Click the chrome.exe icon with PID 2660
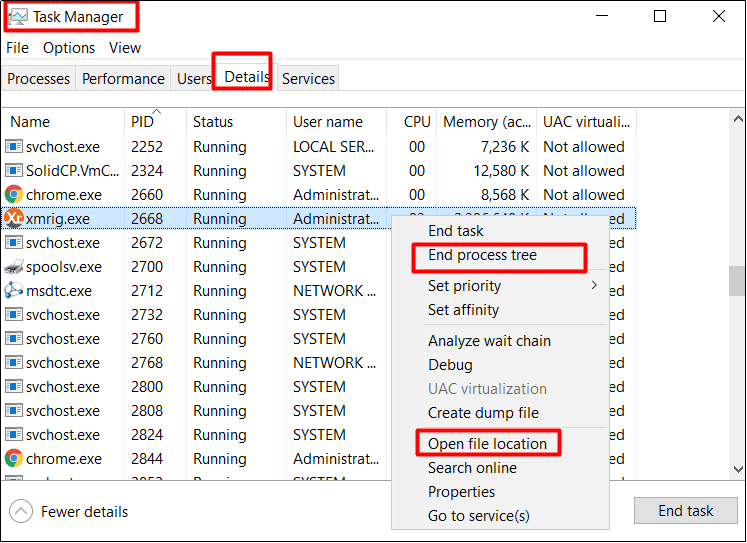Image resolution: width=747 pixels, height=543 pixels. tap(14, 194)
